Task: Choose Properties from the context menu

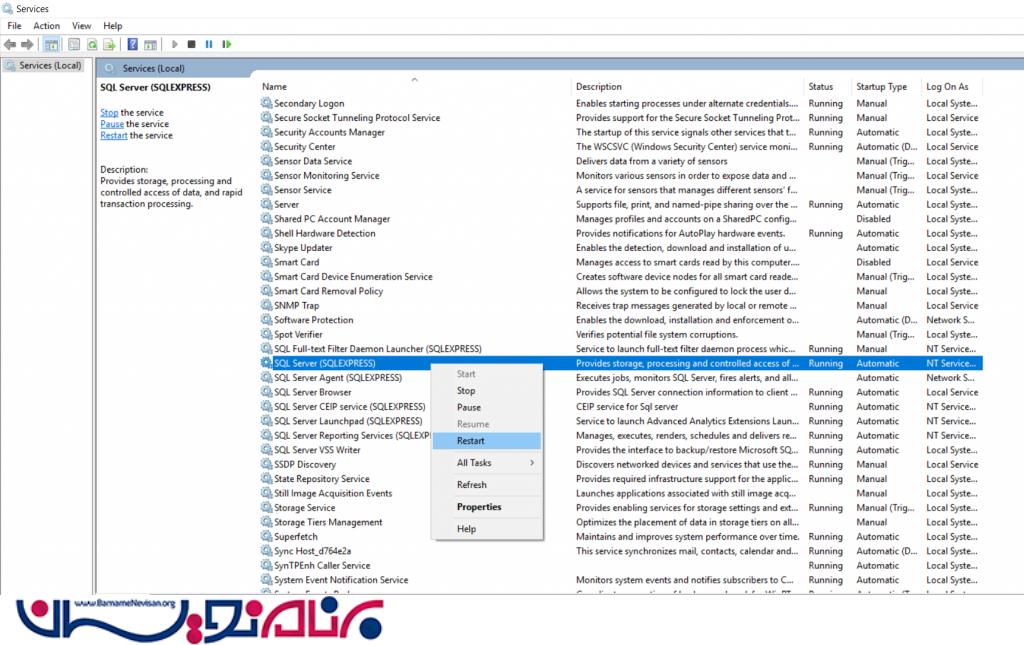Action: pos(487,507)
